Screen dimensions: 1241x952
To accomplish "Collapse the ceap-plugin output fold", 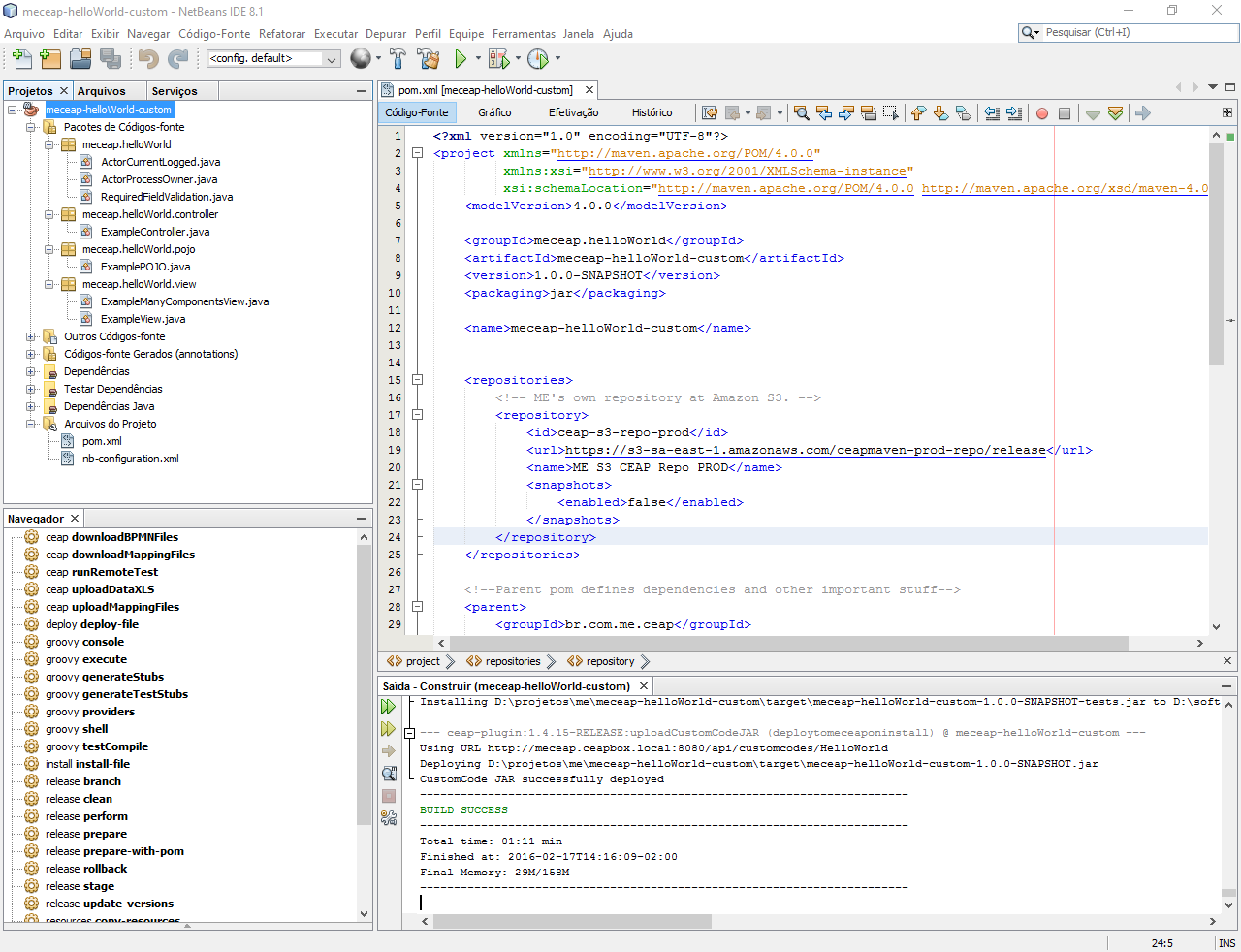I will point(409,733).
